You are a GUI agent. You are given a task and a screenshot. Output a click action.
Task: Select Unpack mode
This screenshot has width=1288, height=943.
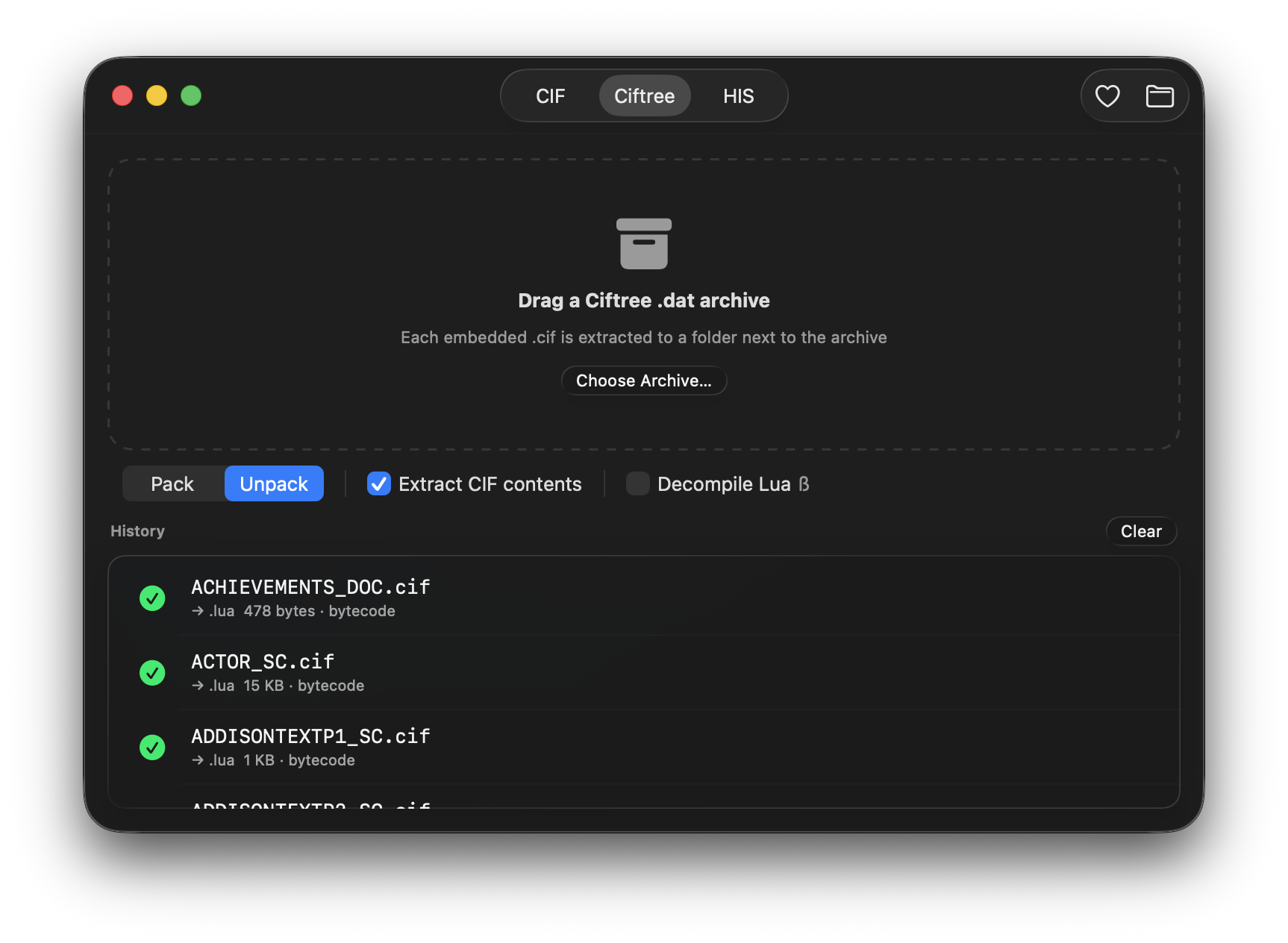pyautogui.click(x=274, y=484)
